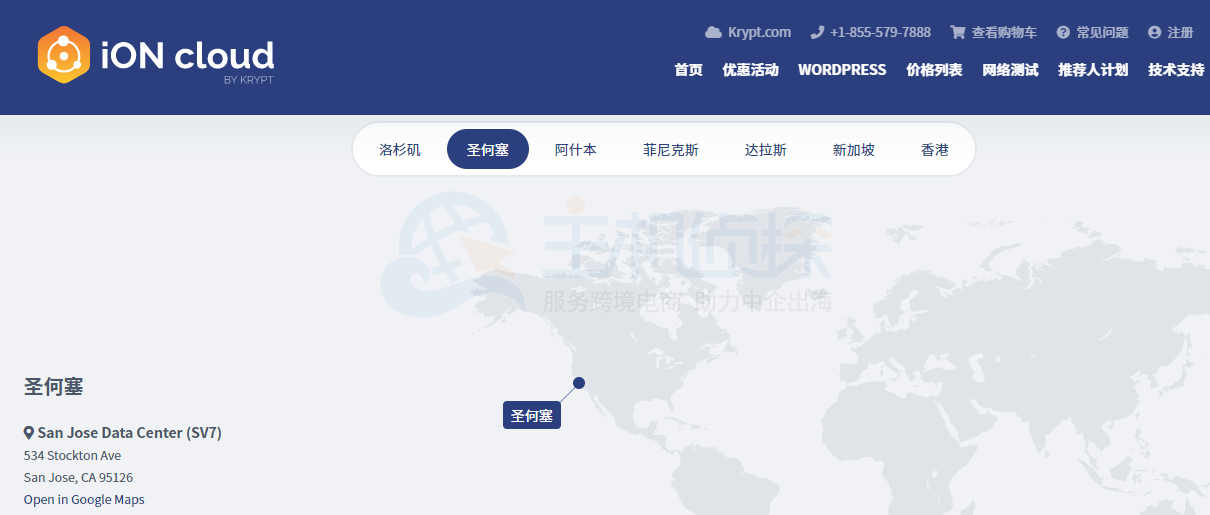Select the 香港 location tab

click(935, 150)
